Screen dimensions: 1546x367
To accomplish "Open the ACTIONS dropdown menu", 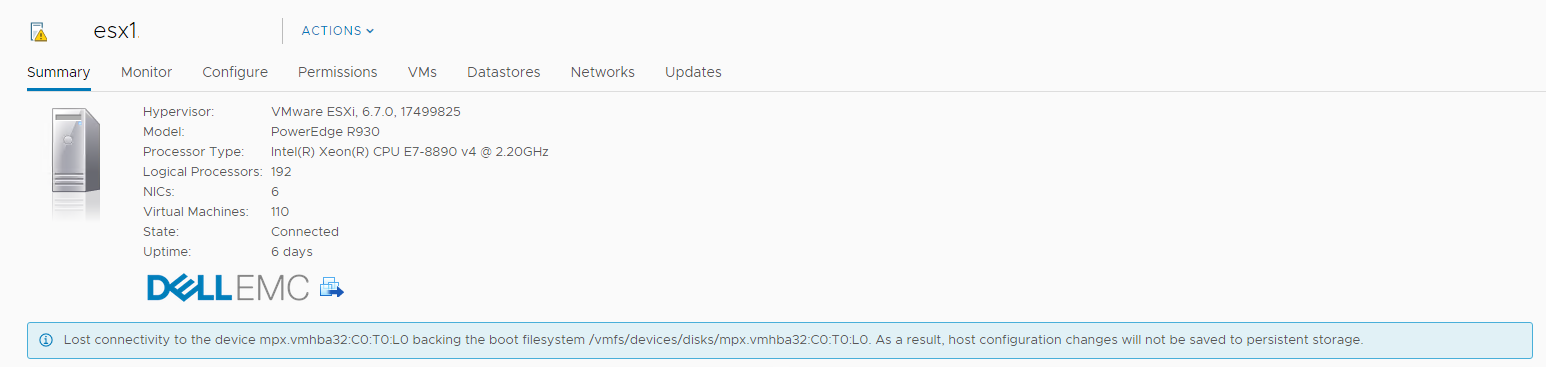I will pyautogui.click(x=338, y=31).
